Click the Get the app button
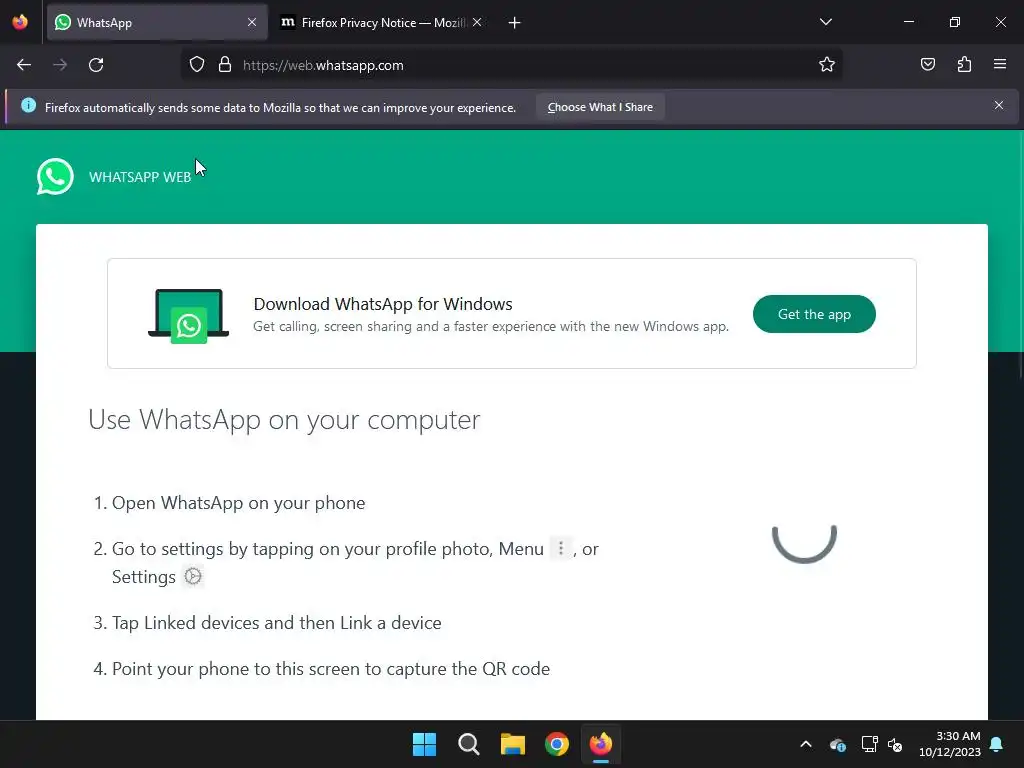The image size is (1024, 768). (x=814, y=314)
